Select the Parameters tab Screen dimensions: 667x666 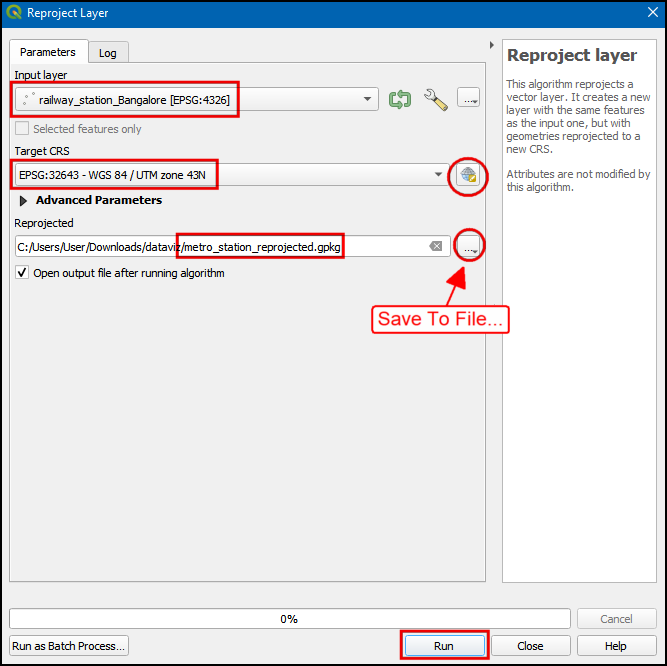coord(48,52)
